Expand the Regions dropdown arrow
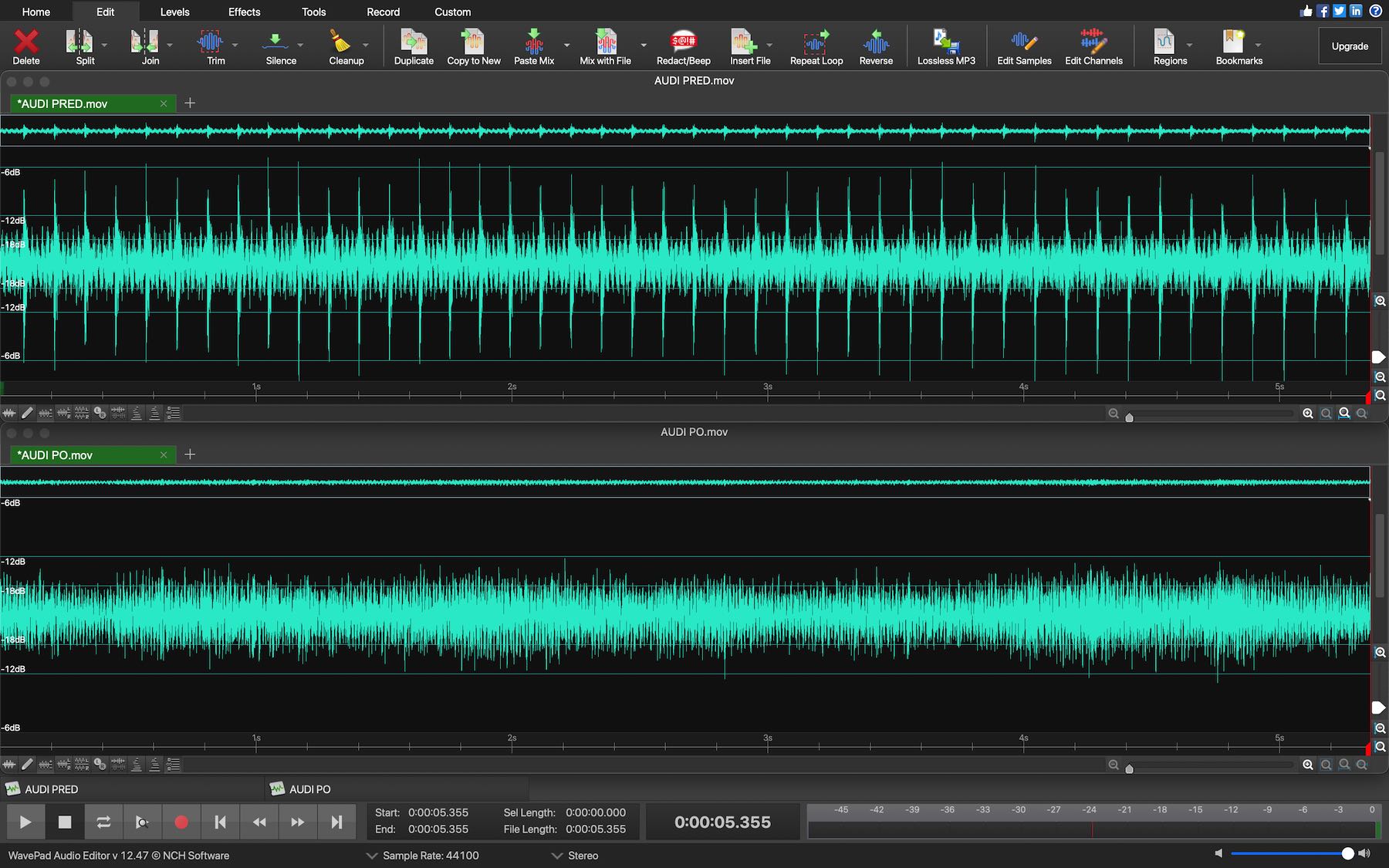The width and height of the screenshot is (1389, 868). [1189, 45]
